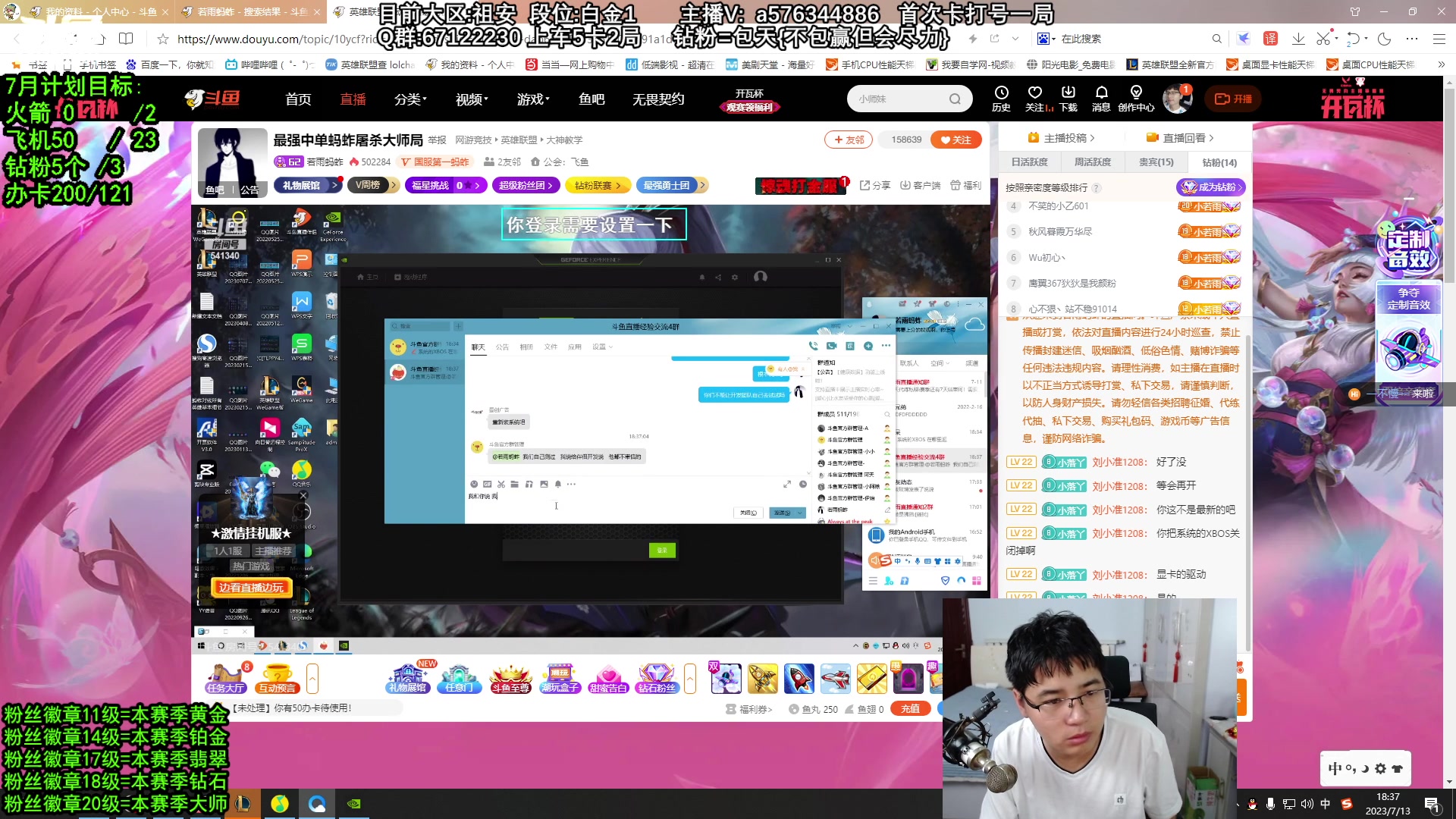Toggle the bookmark star in address bar

coord(162,39)
